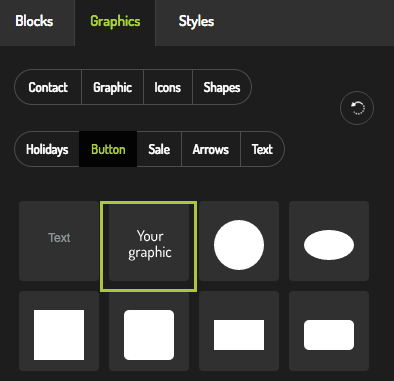This screenshot has height=381, width=394.
Task: Select the Arrows filter
Action: (211, 149)
